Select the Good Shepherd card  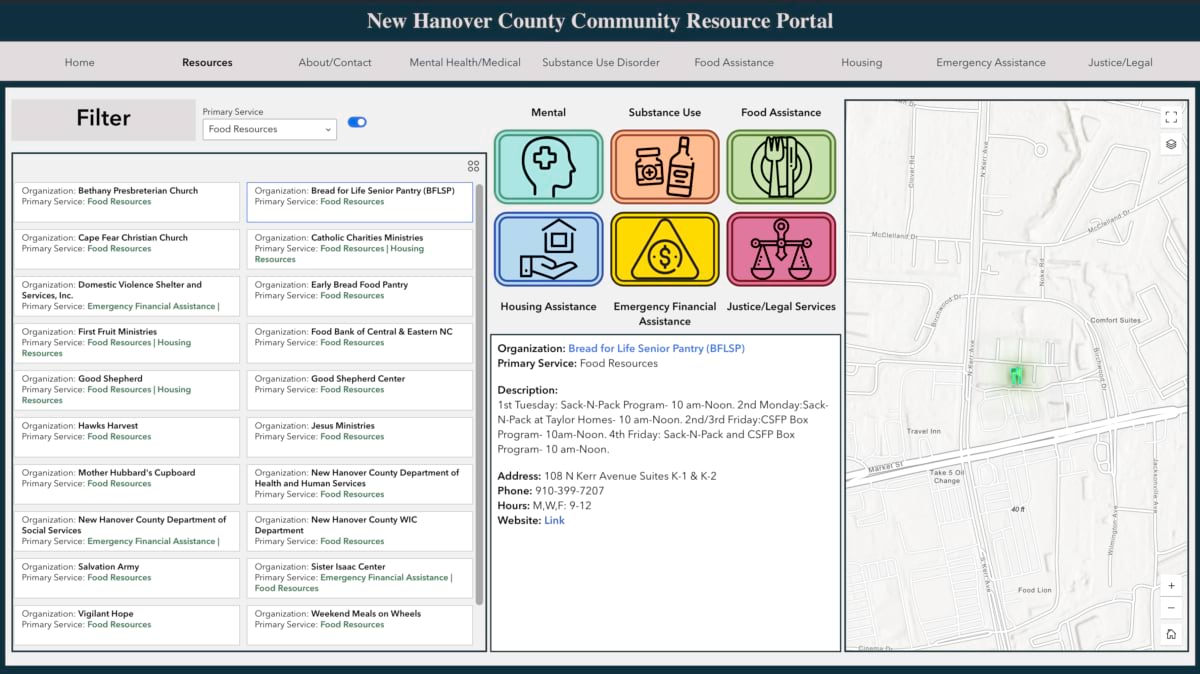click(127, 390)
